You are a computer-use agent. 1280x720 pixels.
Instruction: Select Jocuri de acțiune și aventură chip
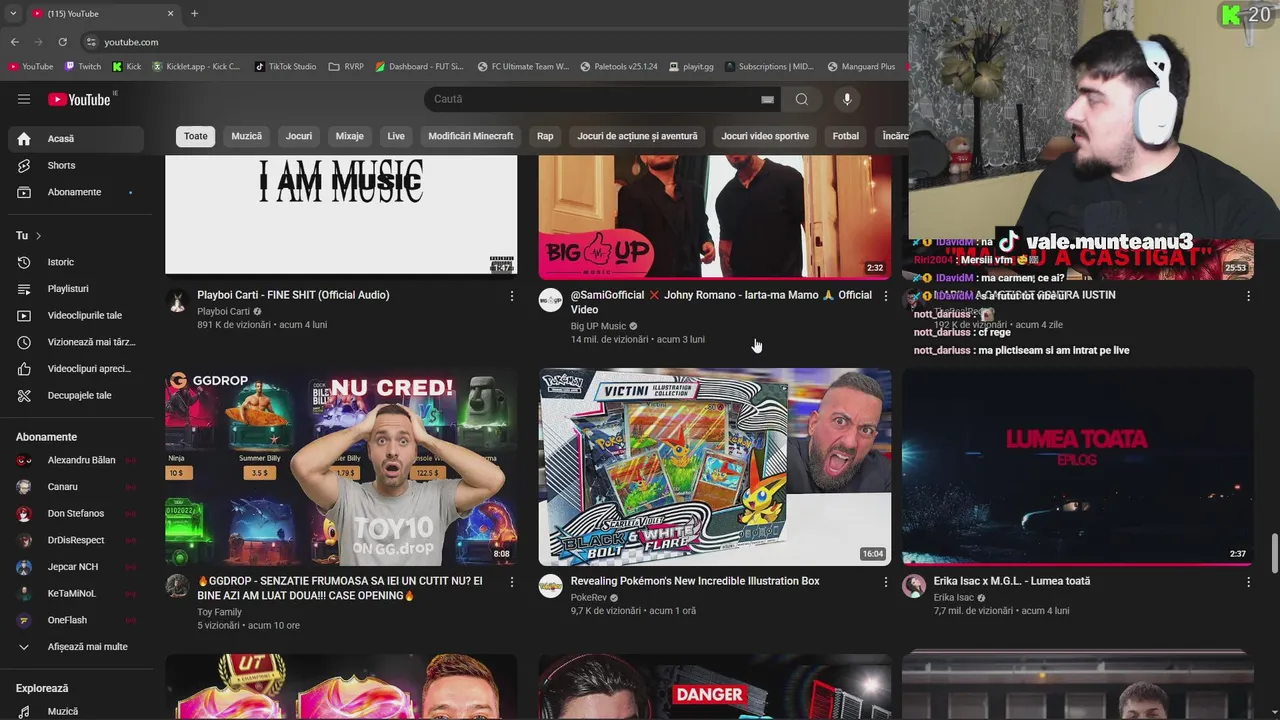click(x=637, y=136)
